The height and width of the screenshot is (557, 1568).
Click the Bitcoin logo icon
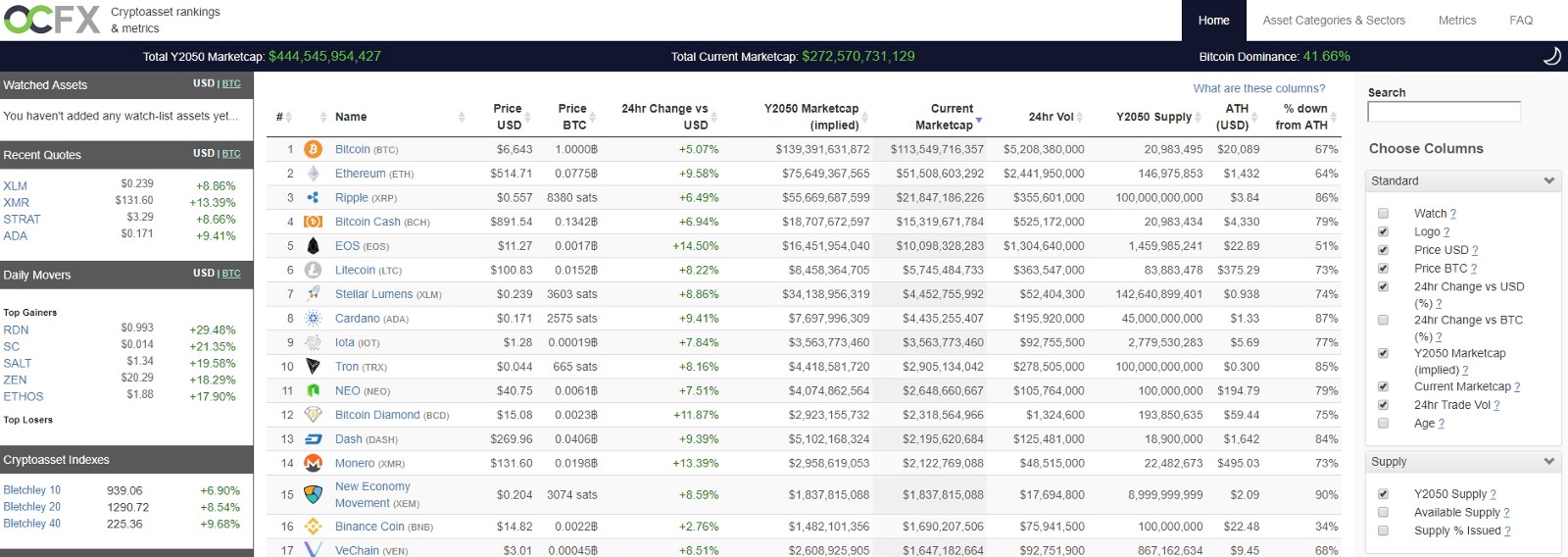(314, 149)
